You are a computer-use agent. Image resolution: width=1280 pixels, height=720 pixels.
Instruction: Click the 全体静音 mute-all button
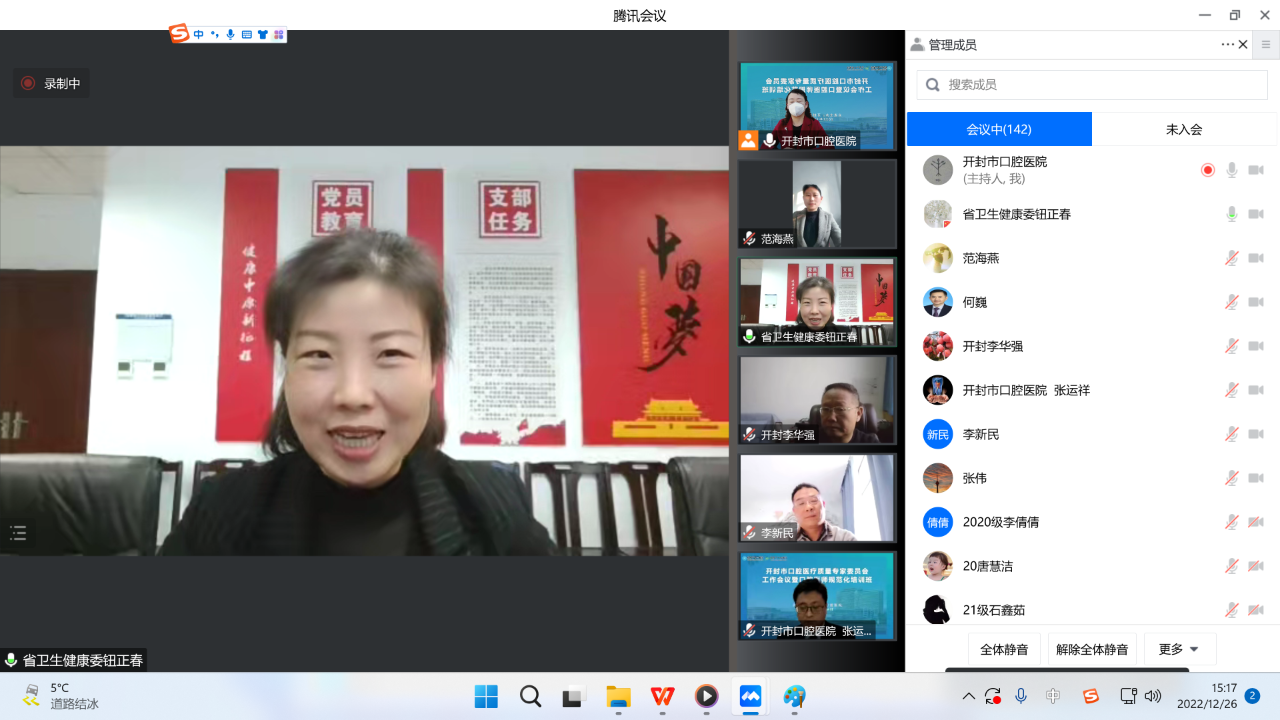point(1004,648)
